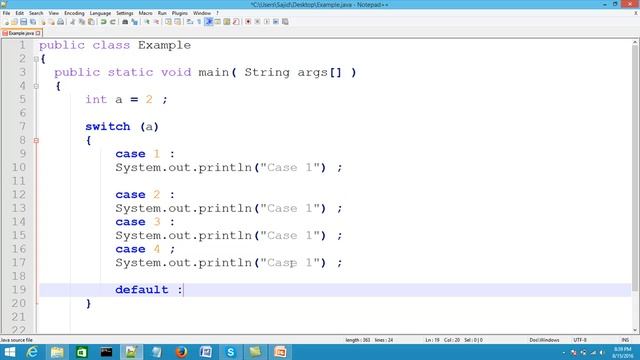This screenshot has width=640, height=360.
Task: Undo the last edit with the toolbar icon
Action: pyautogui.click(x=103, y=22)
